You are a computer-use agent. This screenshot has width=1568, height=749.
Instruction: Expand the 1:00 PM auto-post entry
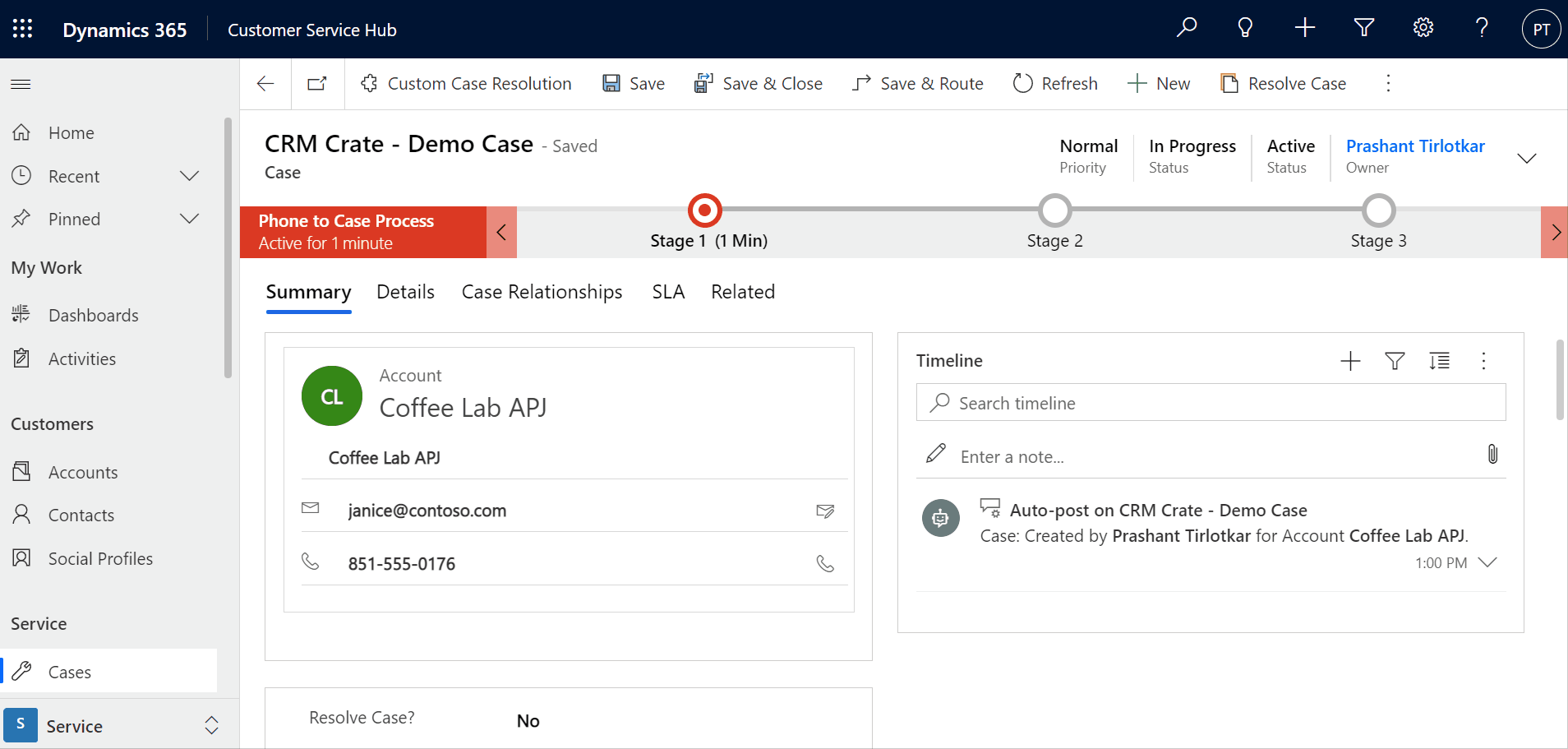coord(1489,562)
